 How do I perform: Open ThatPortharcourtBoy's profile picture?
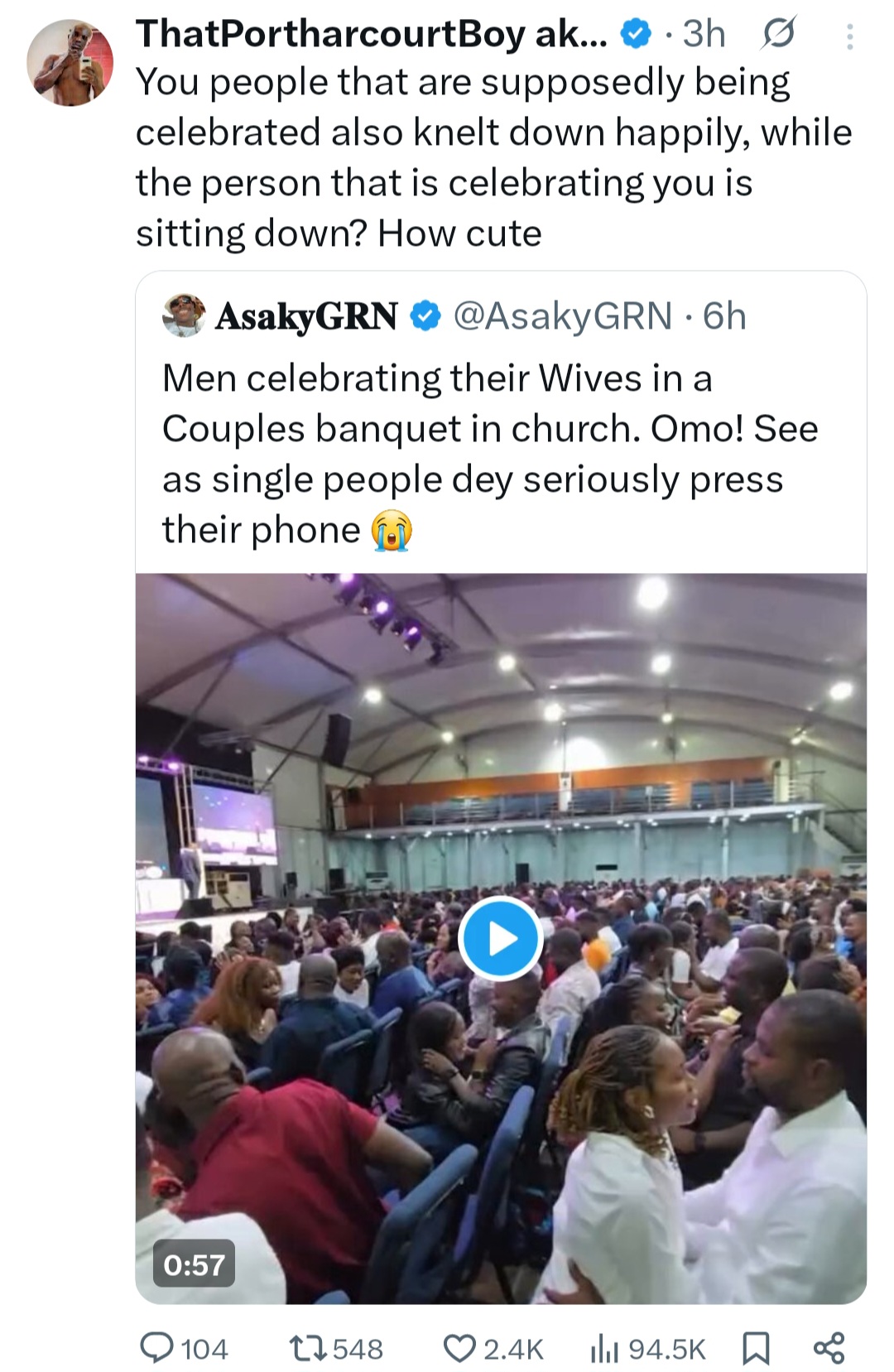pyautogui.click(x=70, y=64)
